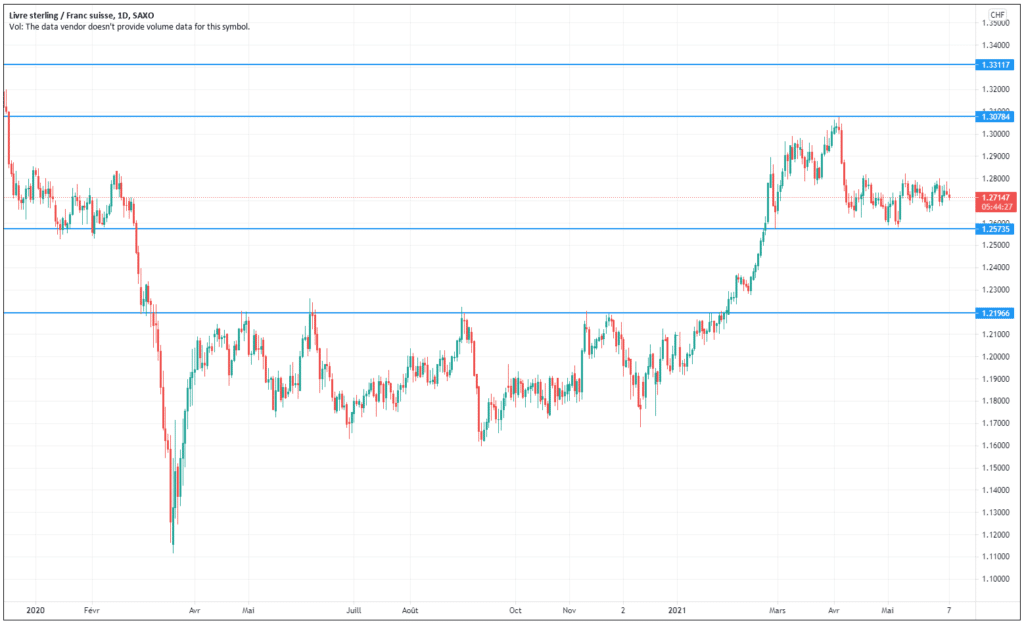Image resolution: width=1024 pixels, height=625 pixels.
Task: Select the 1.25735 blue price tag
Action: (x=995, y=229)
